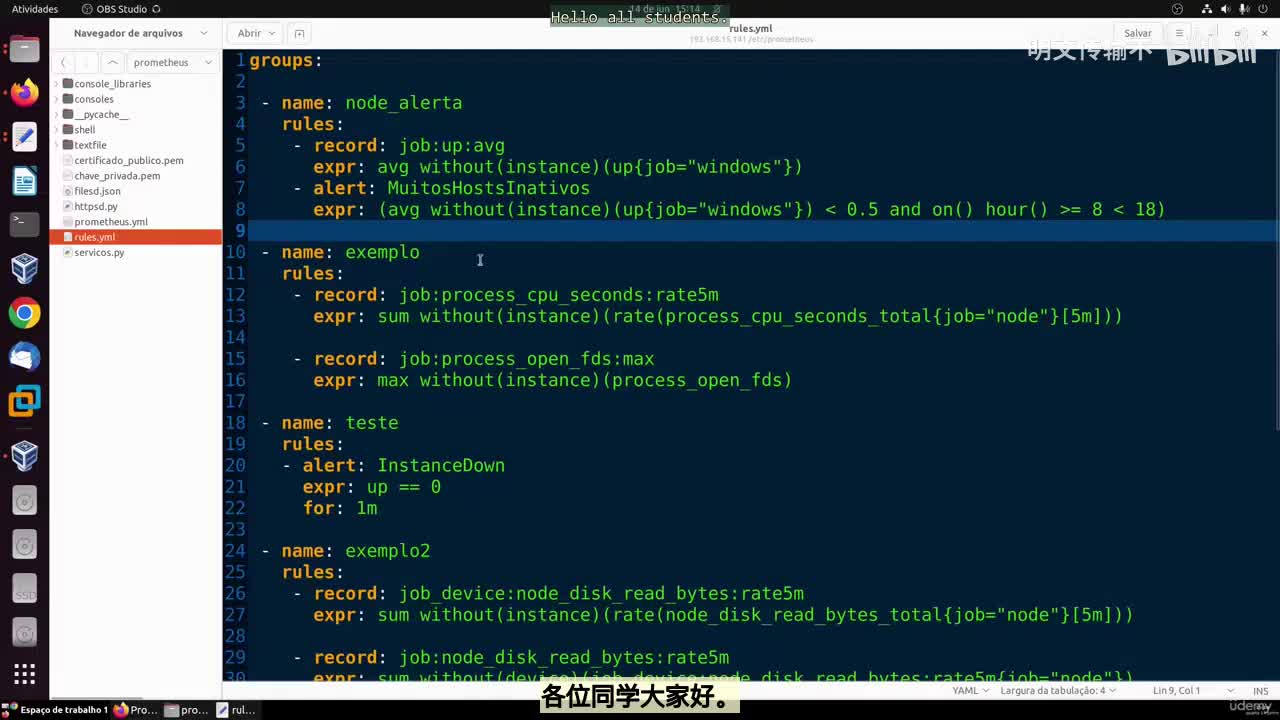Viewport: 1280px width, 720px height.
Task: Expand the shell folder
Action: point(56,130)
